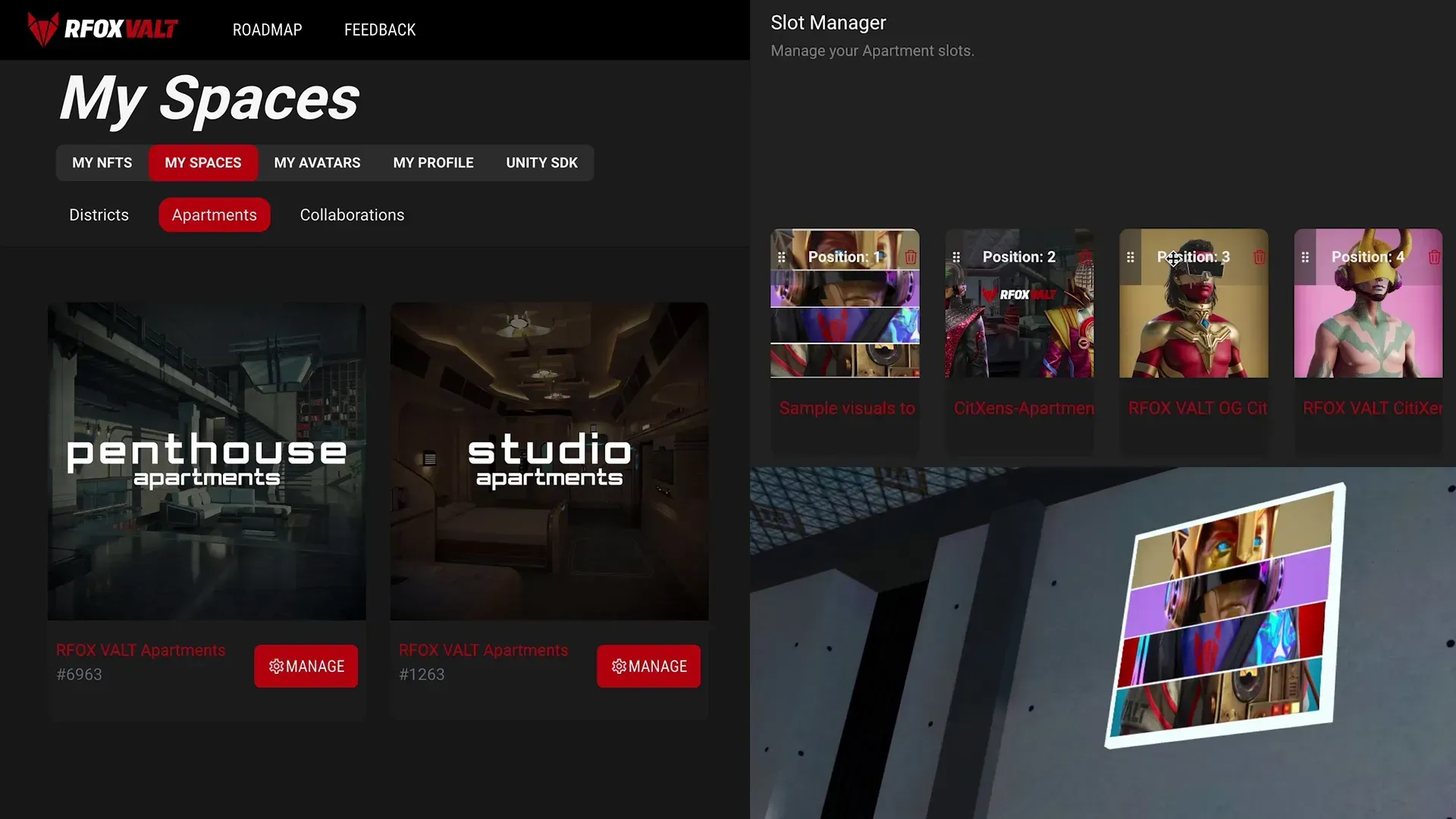
Task: Manage apartment #6963
Action: tap(306, 666)
